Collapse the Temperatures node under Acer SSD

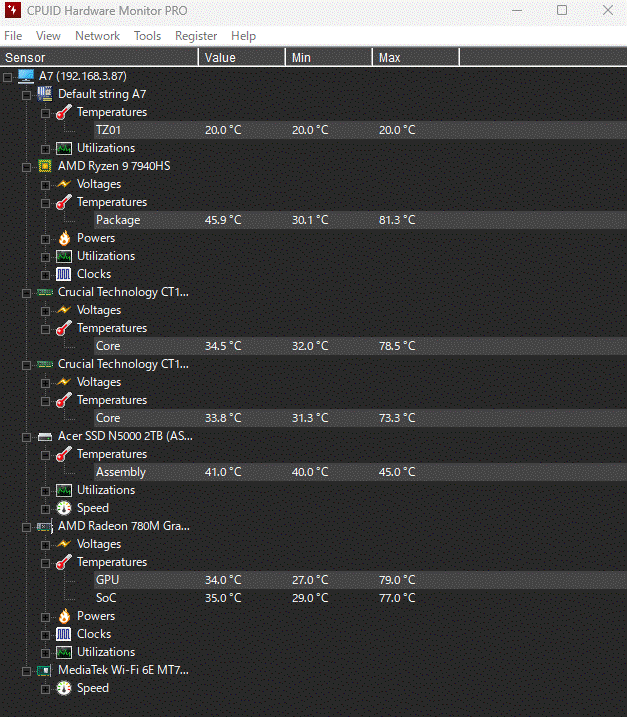pos(46,454)
